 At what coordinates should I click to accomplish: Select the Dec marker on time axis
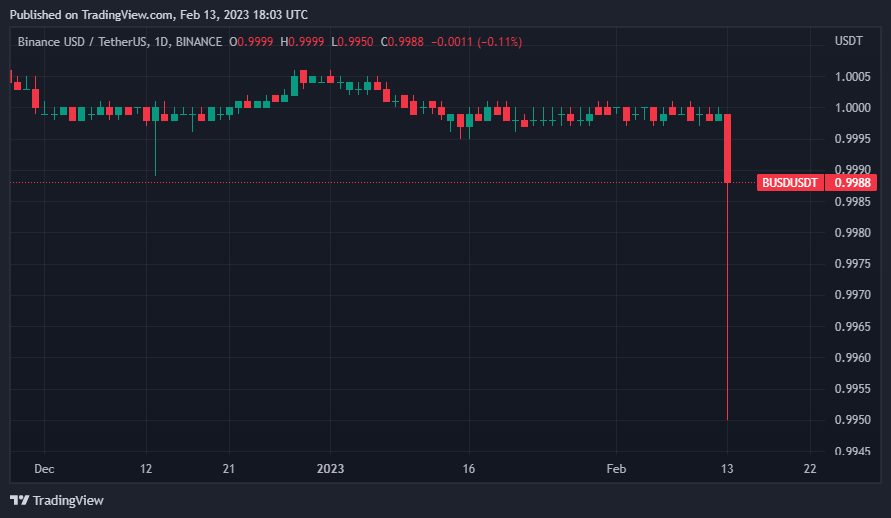44,469
